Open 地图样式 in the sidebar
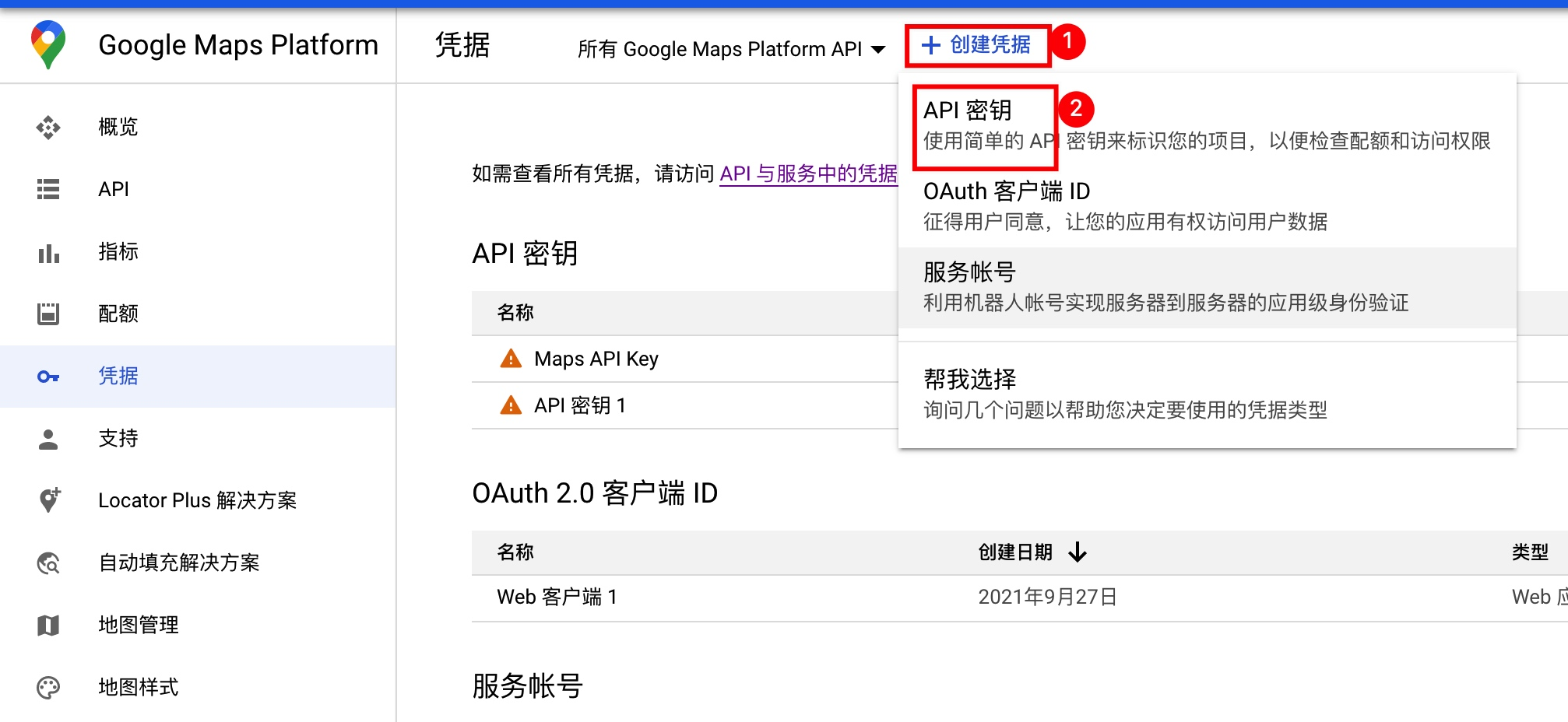This screenshot has height=722, width=1568. pos(198,687)
